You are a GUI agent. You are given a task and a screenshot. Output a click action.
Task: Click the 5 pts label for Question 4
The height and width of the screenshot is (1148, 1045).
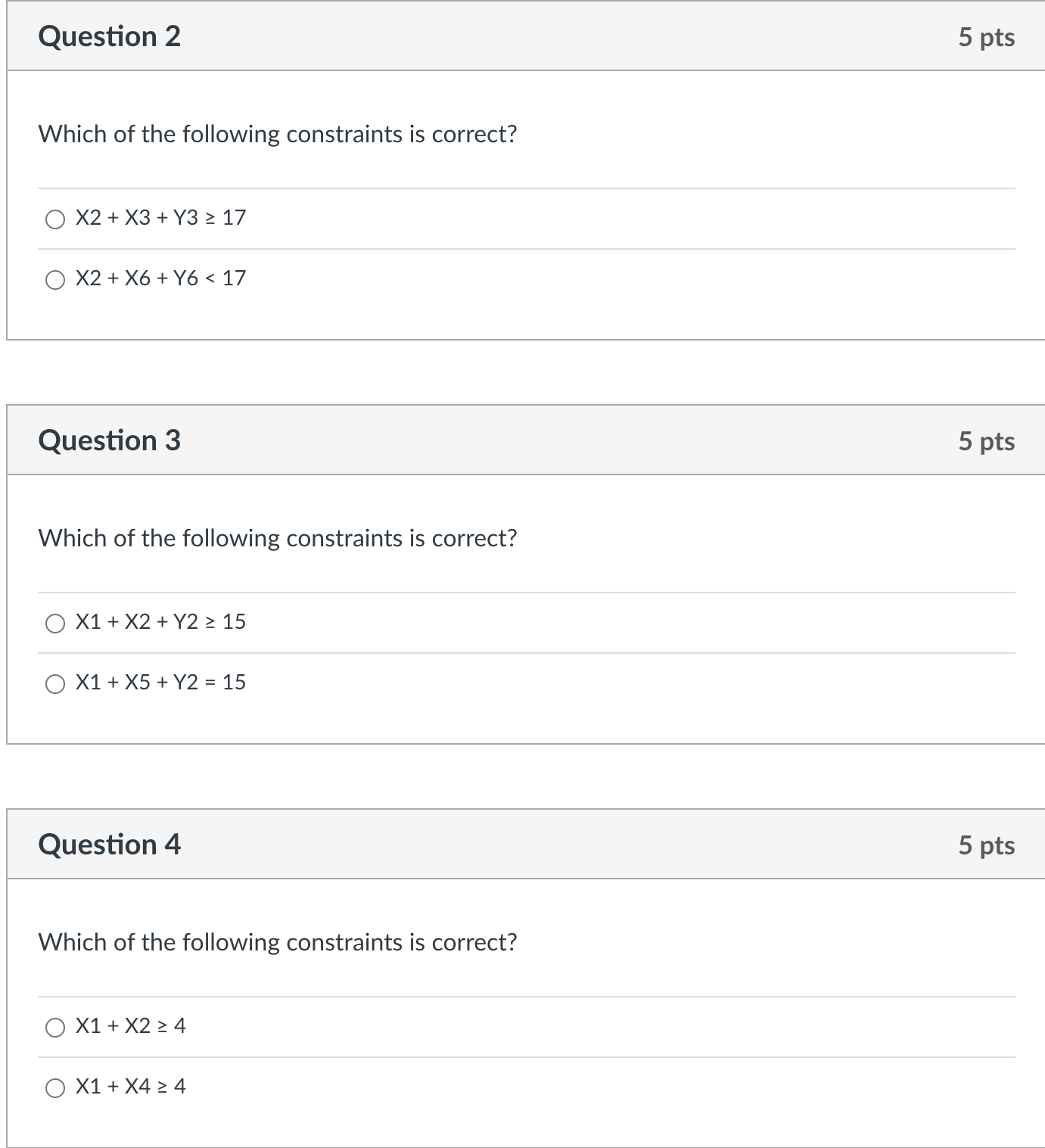pos(985,845)
